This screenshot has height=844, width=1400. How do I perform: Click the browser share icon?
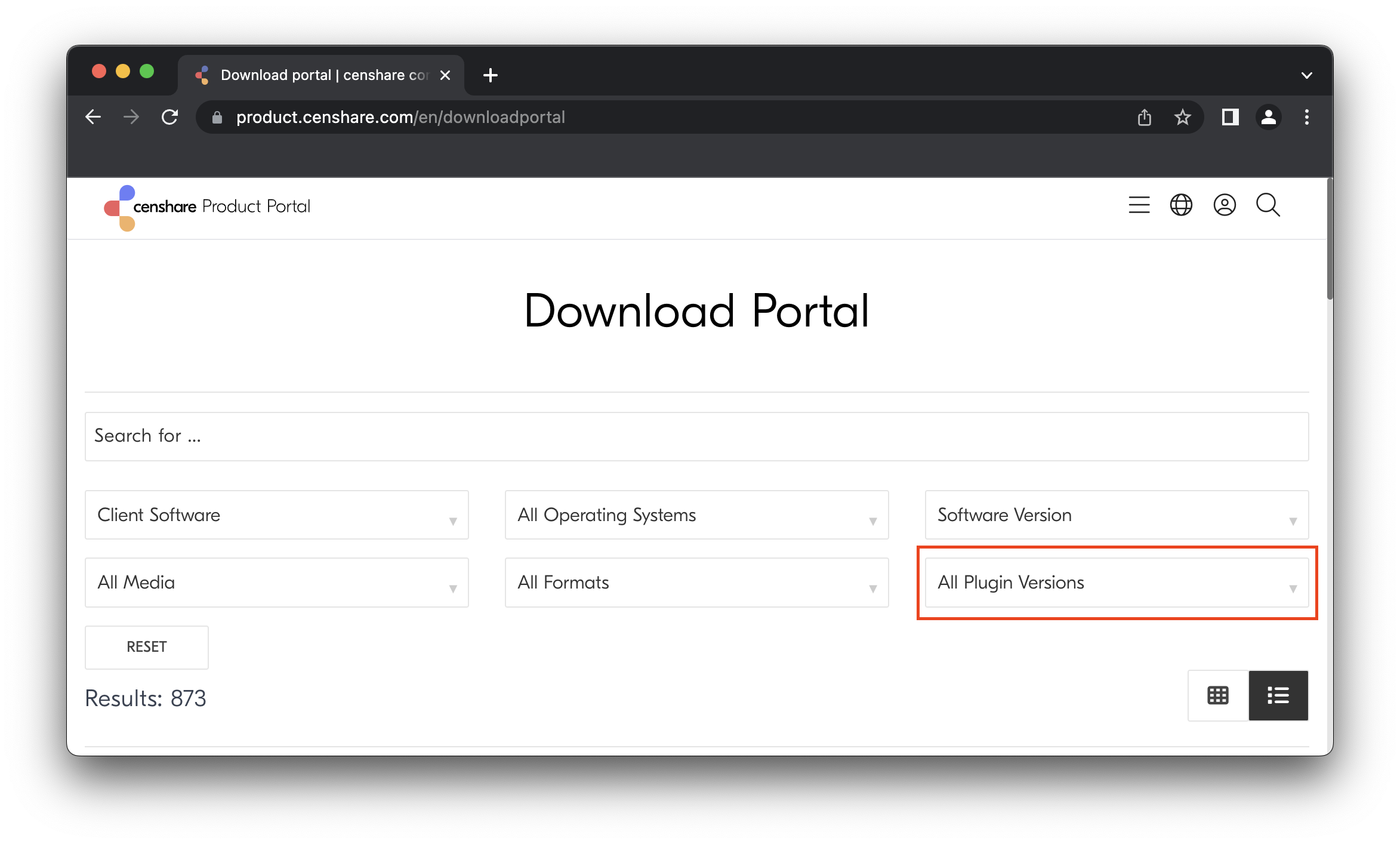click(1144, 117)
